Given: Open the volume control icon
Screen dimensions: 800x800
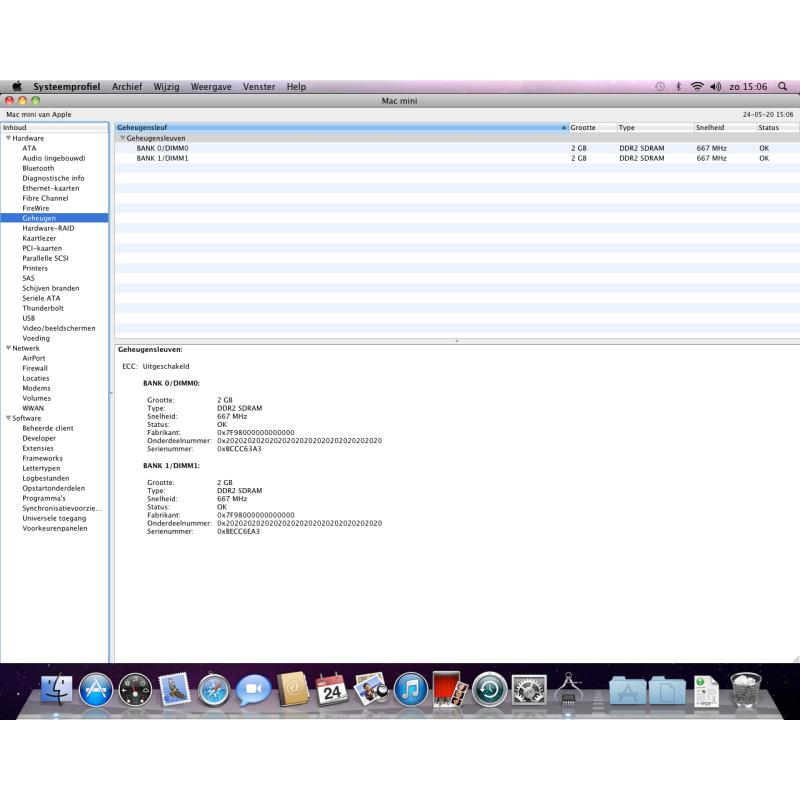Looking at the screenshot, I should tap(715, 86).
